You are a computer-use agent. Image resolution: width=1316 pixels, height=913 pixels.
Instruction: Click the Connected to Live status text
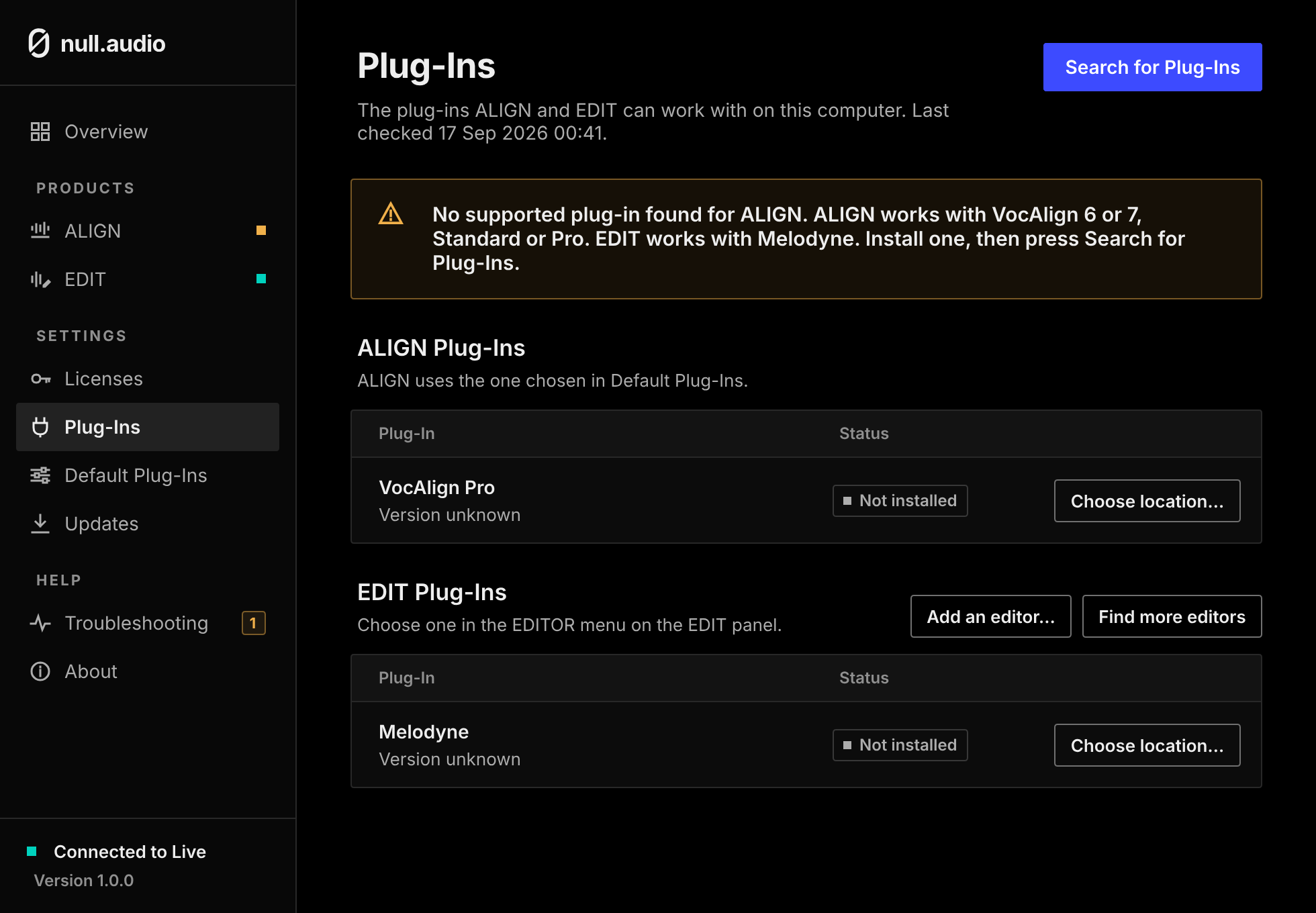[130, 851]
